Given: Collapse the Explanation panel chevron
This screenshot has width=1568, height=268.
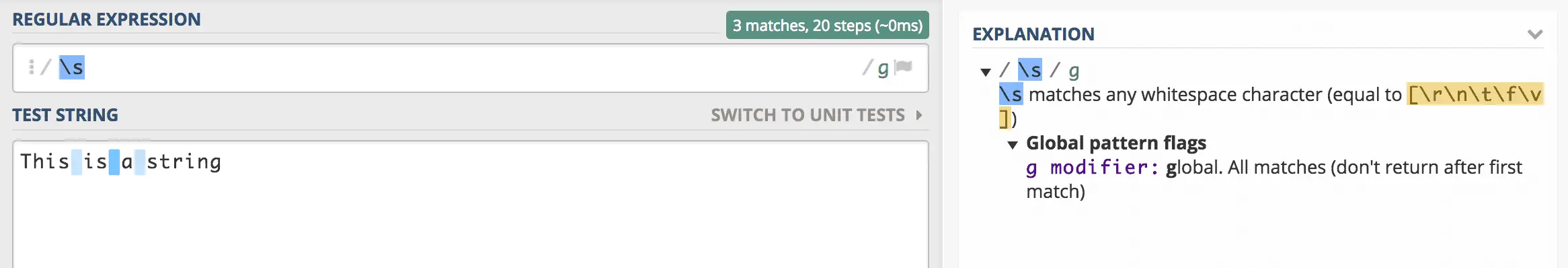Looking at the screenshot, I should coord(1535,34).
